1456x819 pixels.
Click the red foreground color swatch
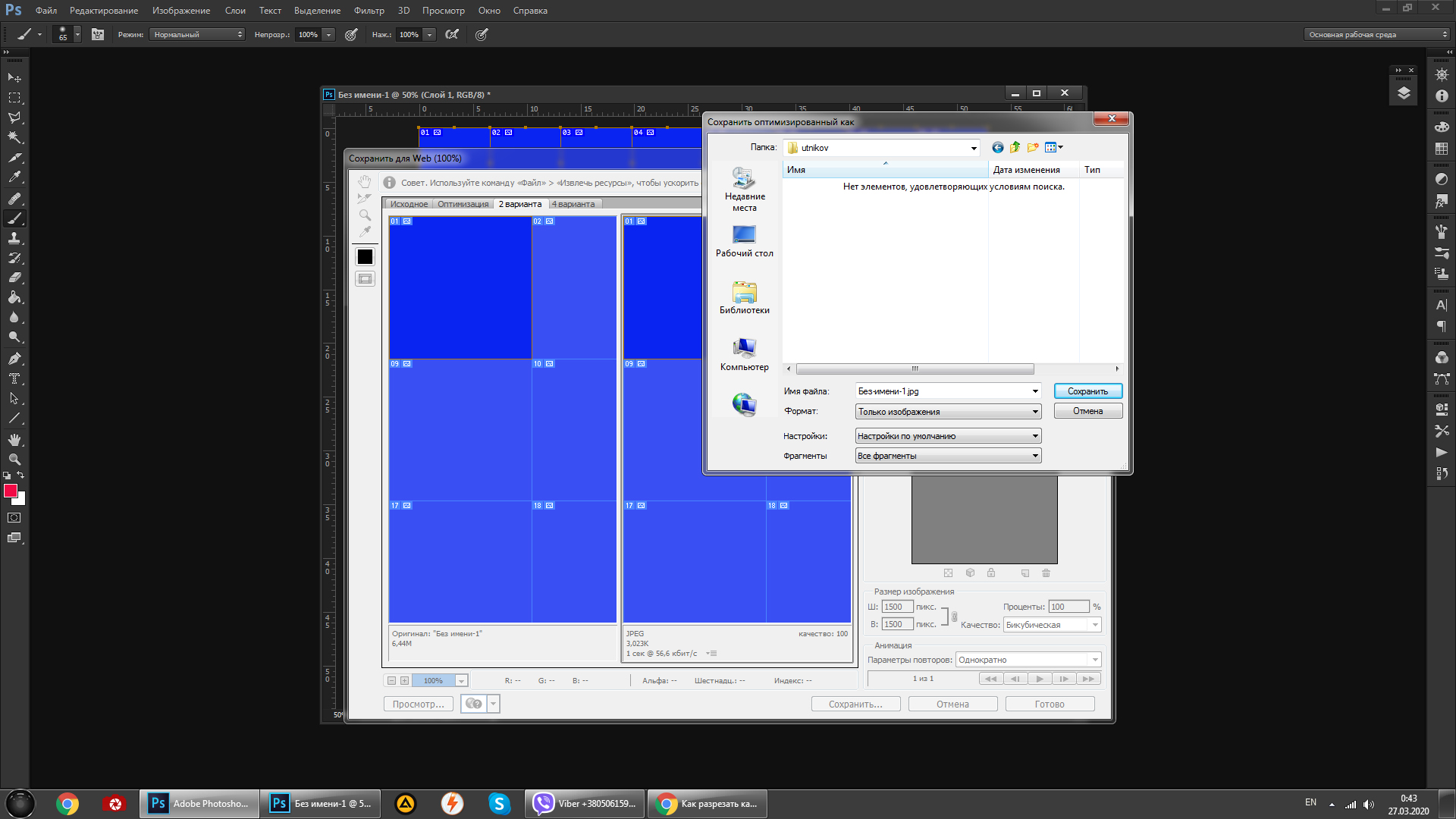pos(11,491)
